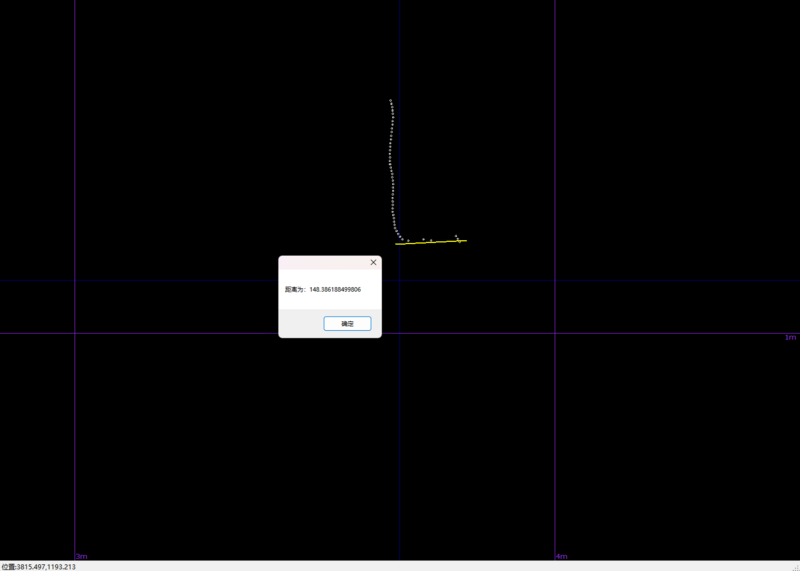Screen dimensions: 800x571
Task: Select the yellow measurement line
Action: click(x=431, y=242)
